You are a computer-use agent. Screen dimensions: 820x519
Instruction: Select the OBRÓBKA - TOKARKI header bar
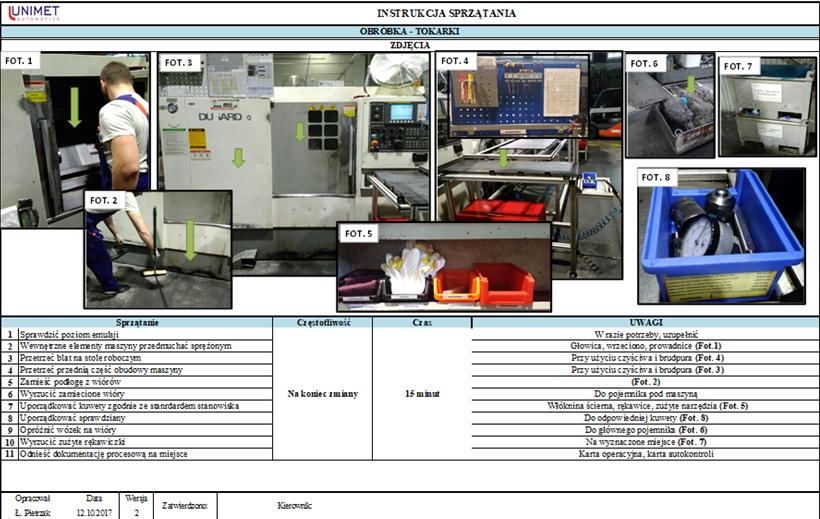click(410, 32)
